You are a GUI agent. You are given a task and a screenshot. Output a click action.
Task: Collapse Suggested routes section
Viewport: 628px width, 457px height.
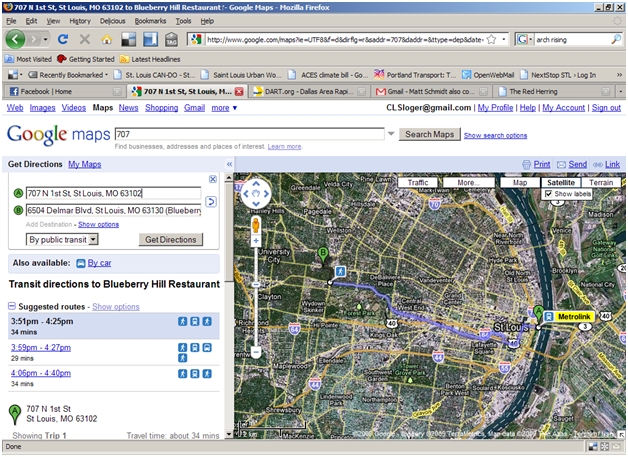pos(12,306)
